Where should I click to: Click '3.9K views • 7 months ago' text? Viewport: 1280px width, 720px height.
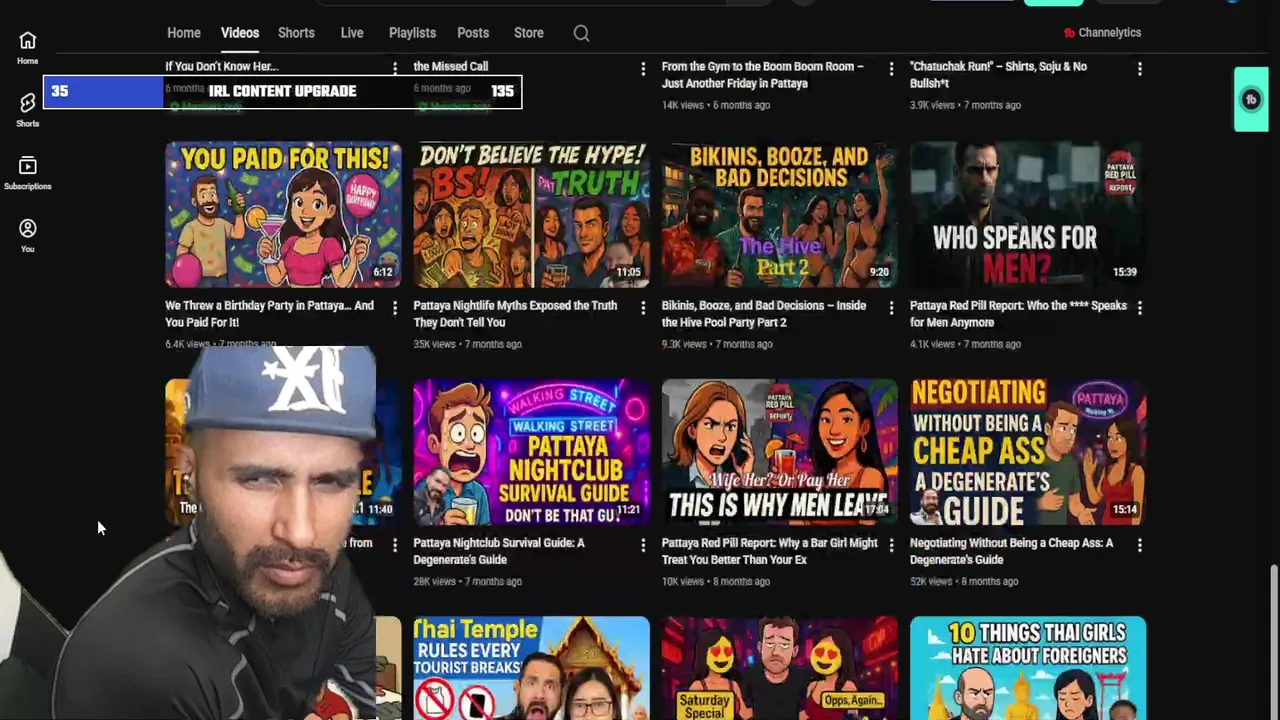point(965,105)
